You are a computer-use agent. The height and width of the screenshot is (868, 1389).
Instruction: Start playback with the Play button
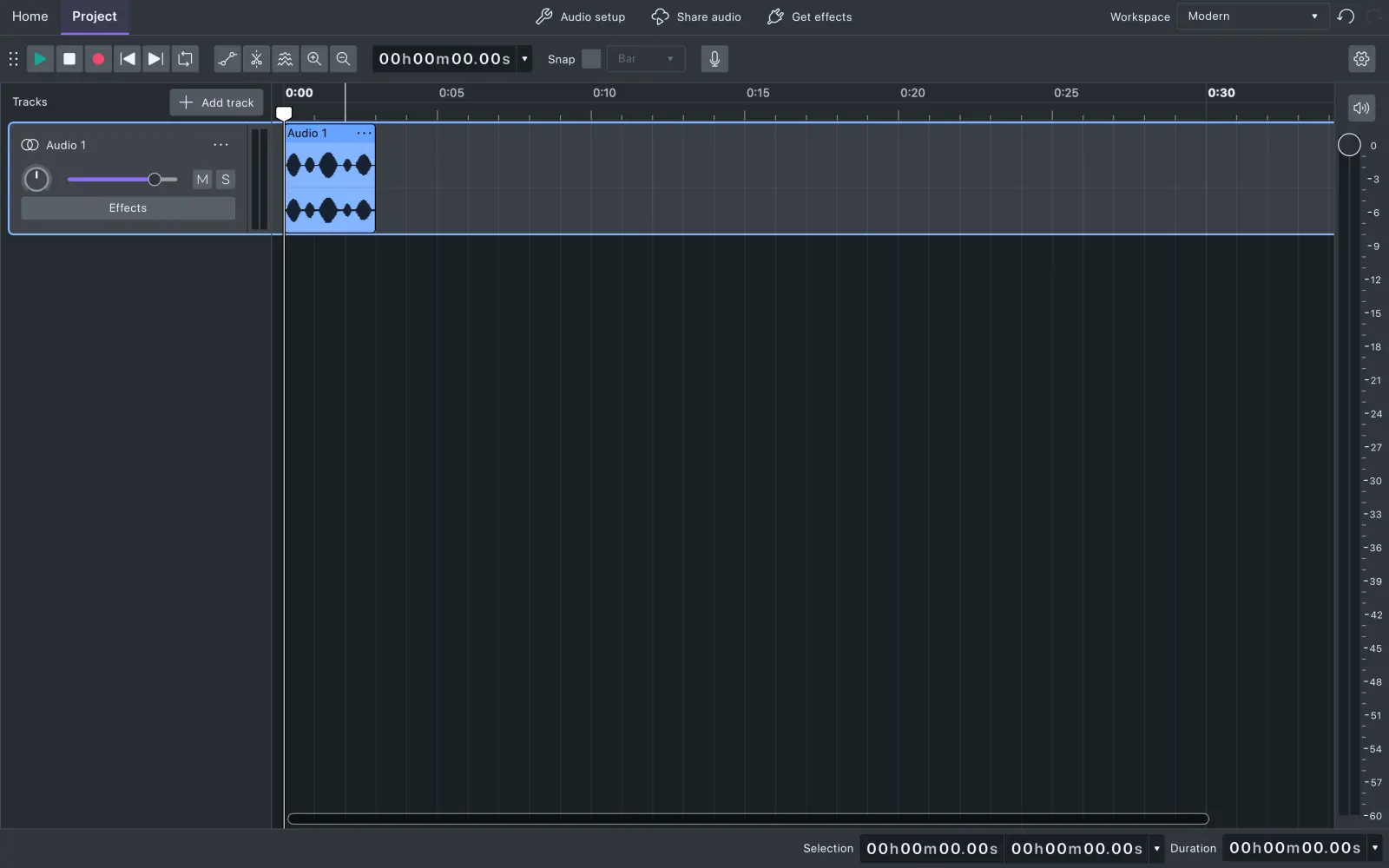[x=40, y=59]
